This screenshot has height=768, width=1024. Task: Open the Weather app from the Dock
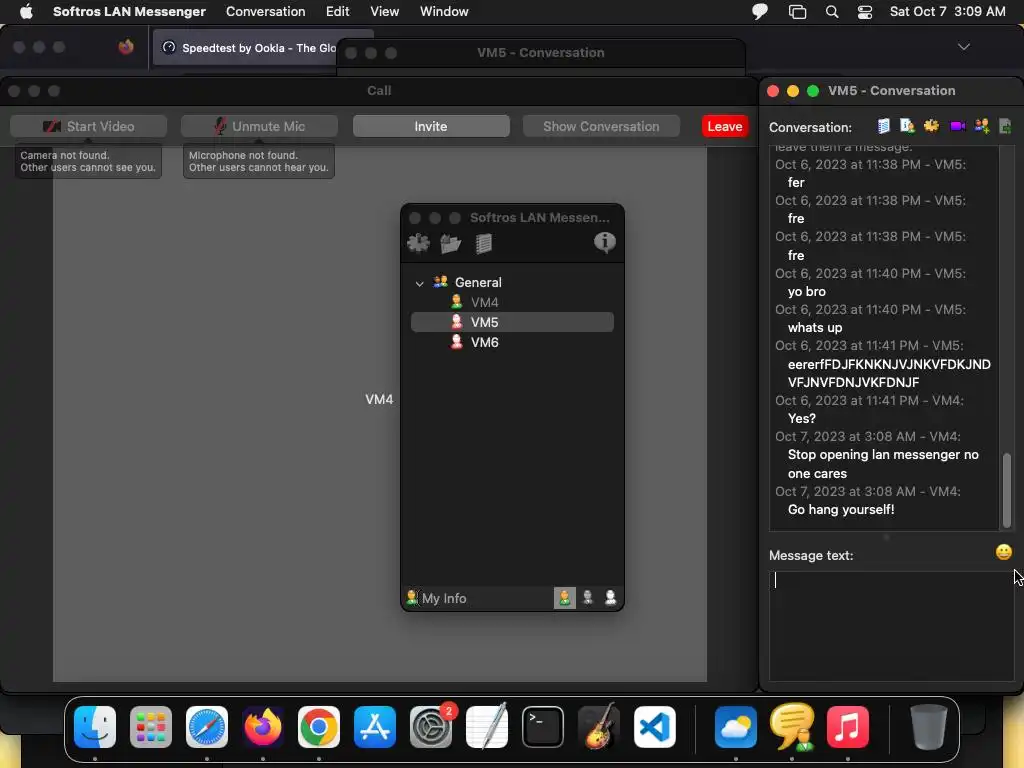click(735, 727)
